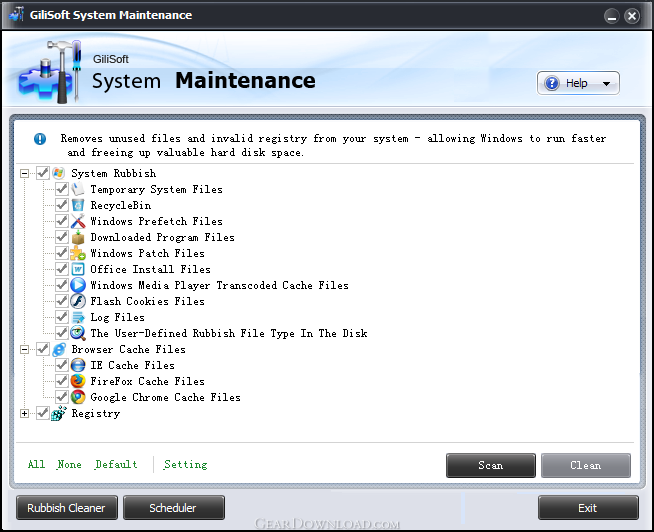Click the Flash Cookies Files icon
This screenshot has width=654, height=532.
(x=78, y=301)
